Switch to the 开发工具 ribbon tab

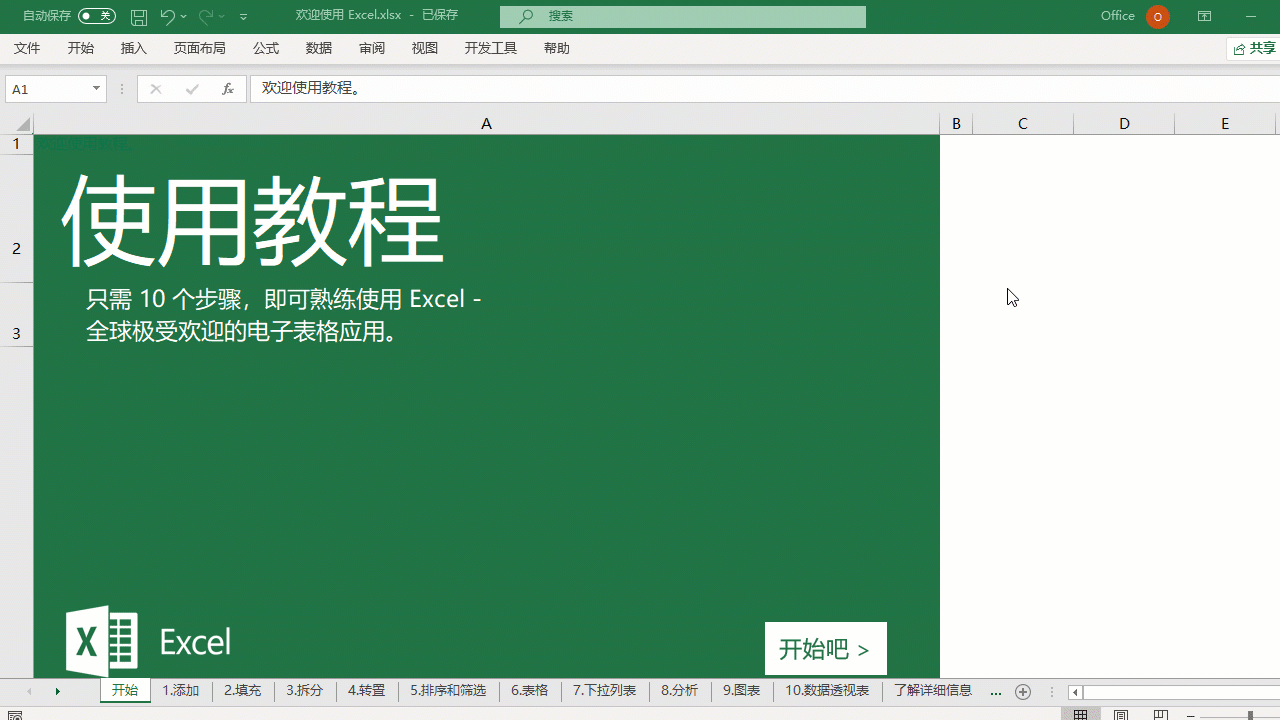(491, 48)
